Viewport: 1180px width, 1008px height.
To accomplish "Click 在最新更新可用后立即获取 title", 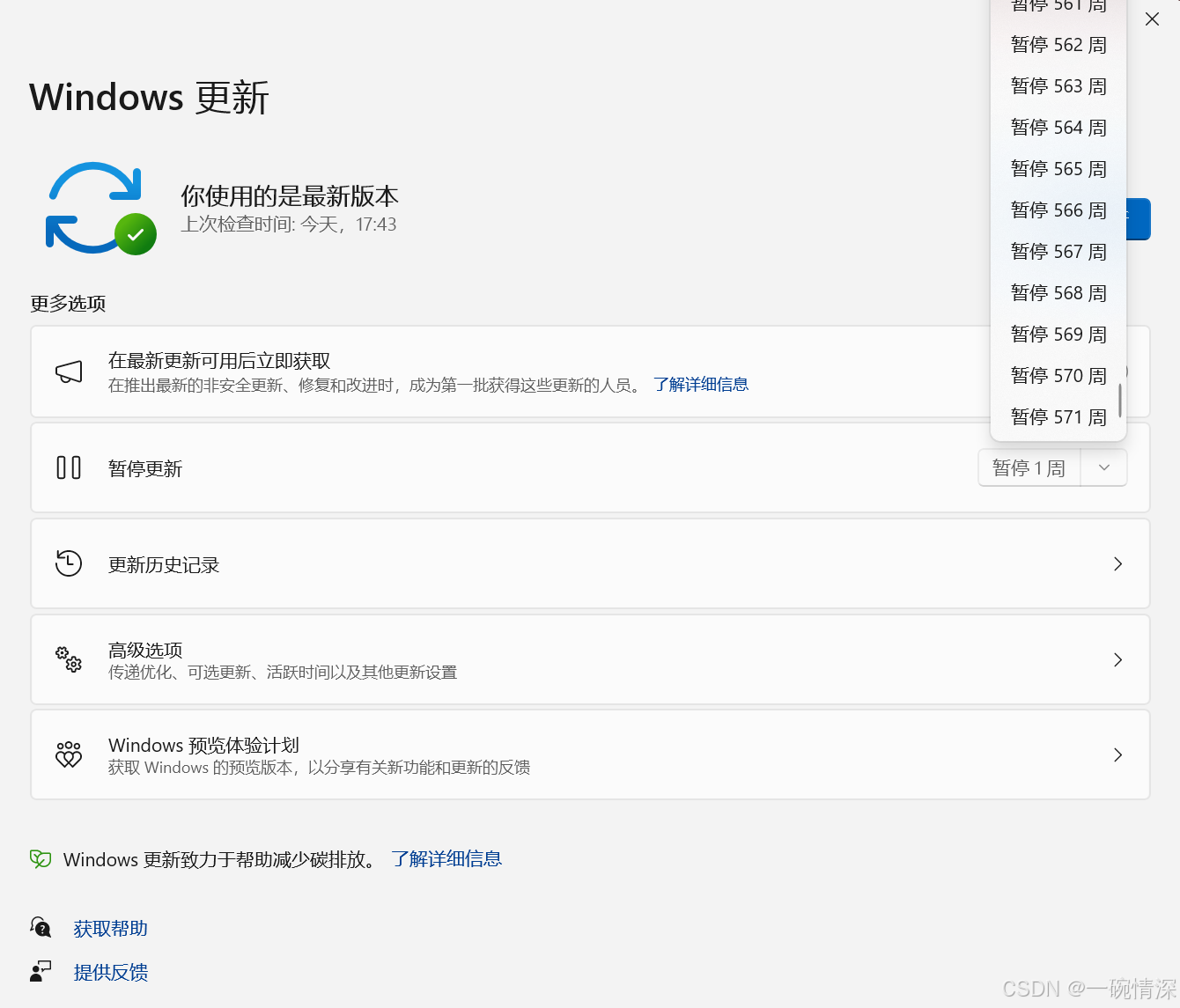I will pyautogui.click(x=219, y=361).
